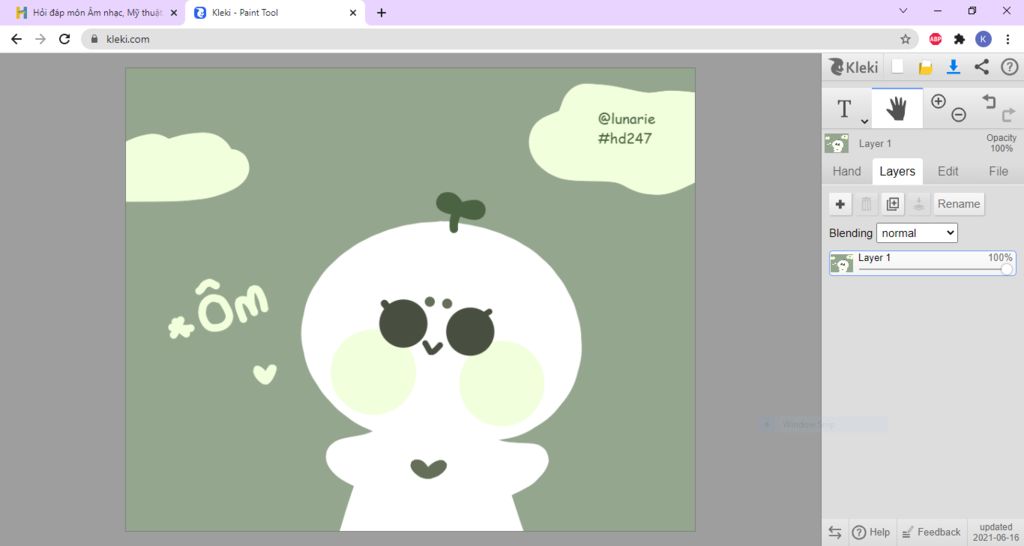Zoom out with the minus magnifier icon
Viewport: 1024px width, 546px height.
coord(958,115)
